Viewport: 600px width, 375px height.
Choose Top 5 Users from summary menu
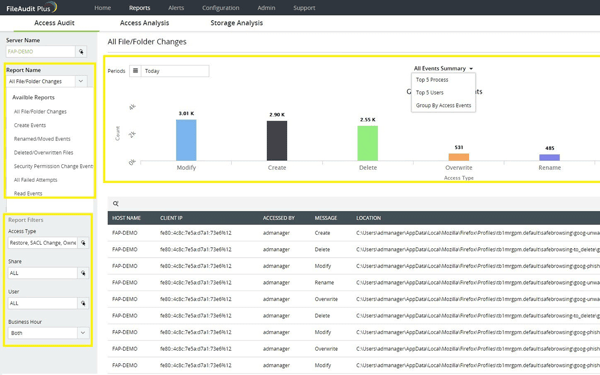point(429,93)
